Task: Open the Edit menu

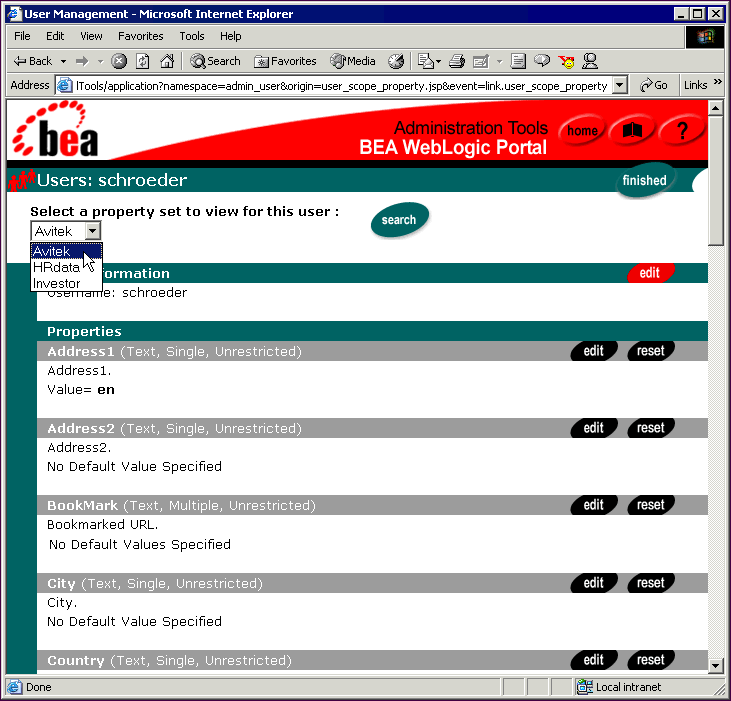Action: 55,36
